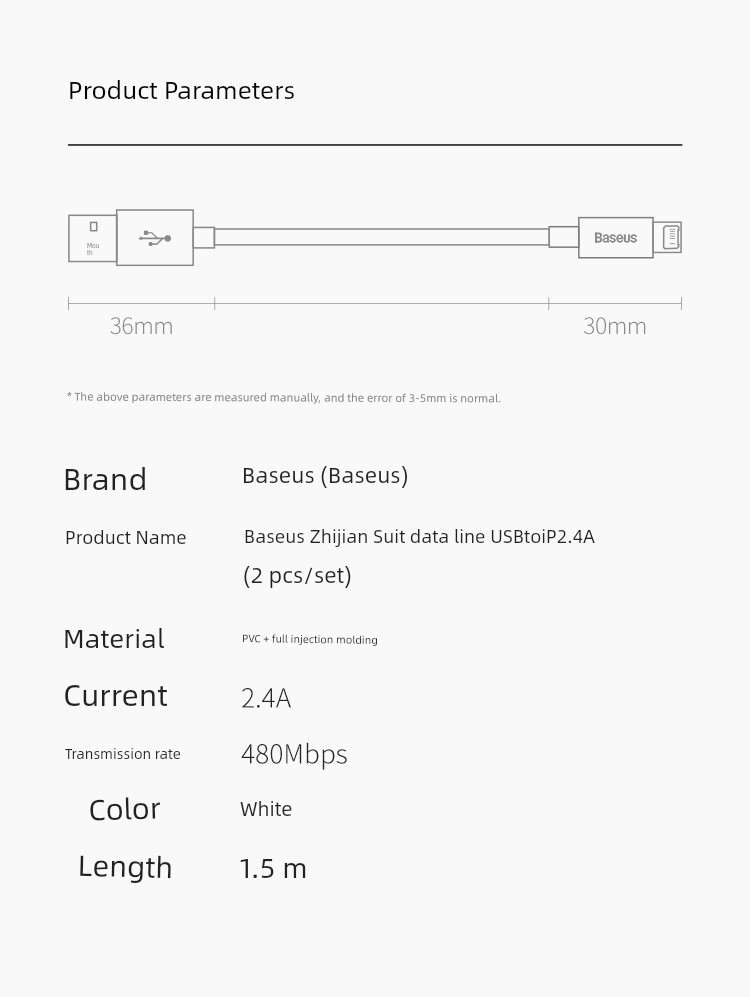Screen dimensions: 750x997
Task: Click the White color value
Action: (266, 809)
